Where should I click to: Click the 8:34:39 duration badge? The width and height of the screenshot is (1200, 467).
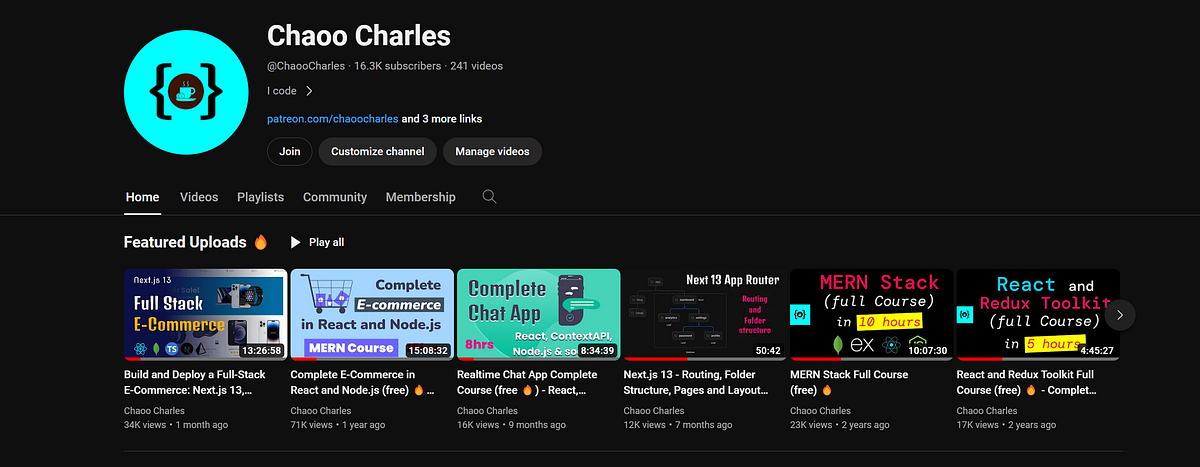click(598, 350)
